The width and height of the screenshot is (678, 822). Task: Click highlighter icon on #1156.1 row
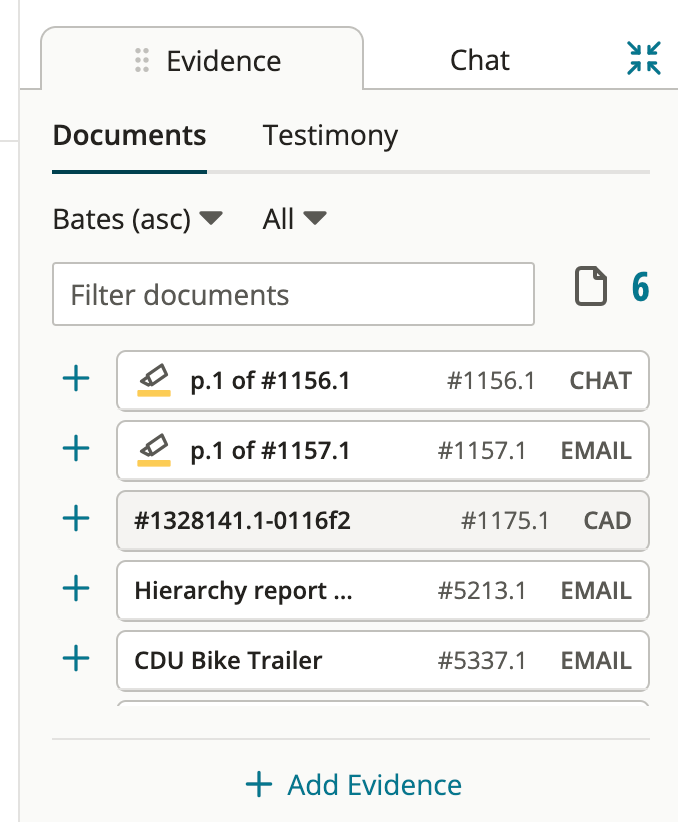tap(154, 380)
